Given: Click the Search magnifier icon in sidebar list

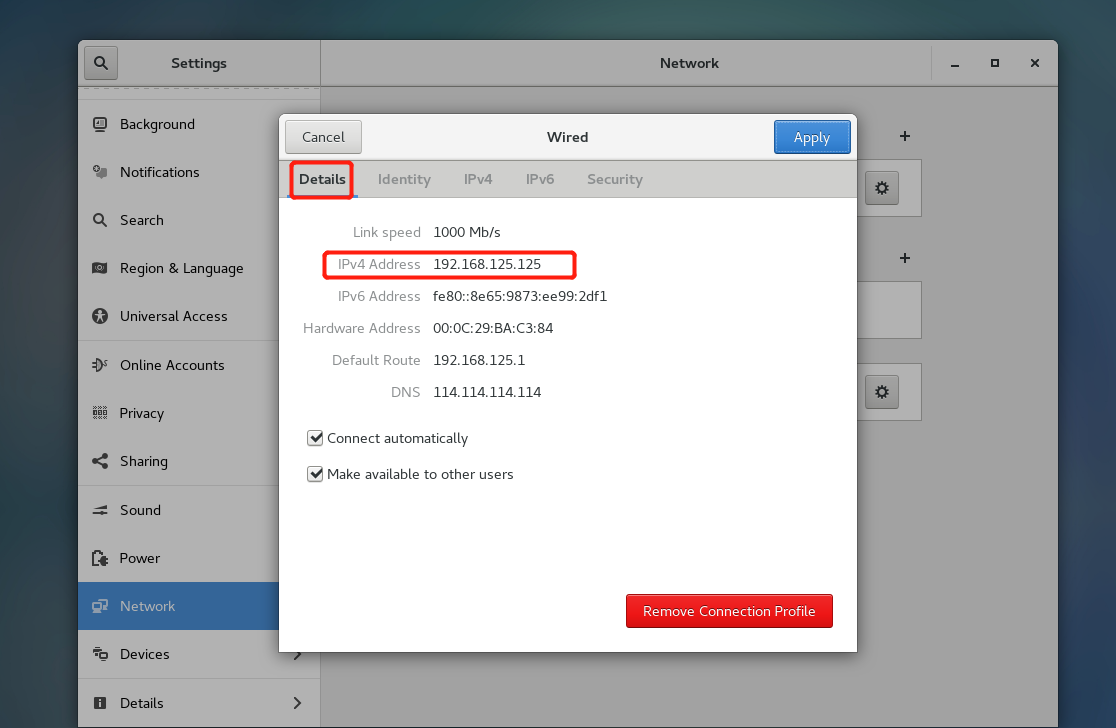Looking at the screenshot, I should click(100, 220).
